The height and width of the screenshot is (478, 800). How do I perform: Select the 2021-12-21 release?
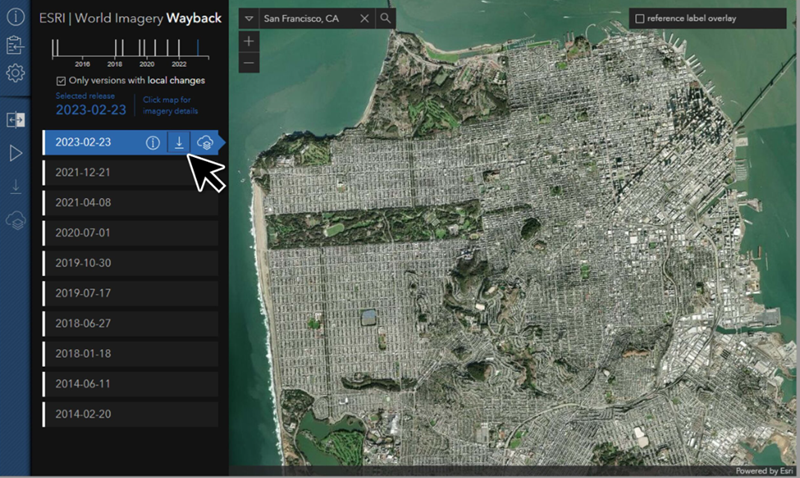pos(131,172)
